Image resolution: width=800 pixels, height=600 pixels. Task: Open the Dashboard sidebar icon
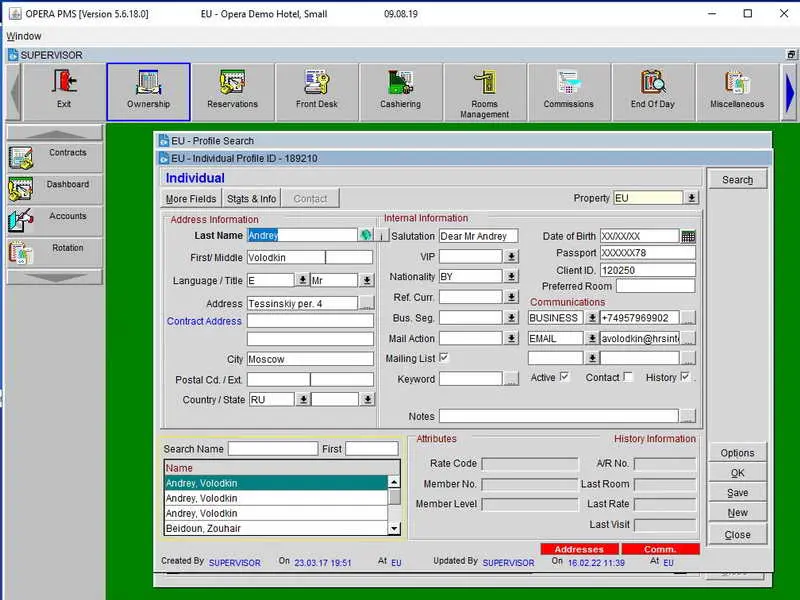point(55,189)
